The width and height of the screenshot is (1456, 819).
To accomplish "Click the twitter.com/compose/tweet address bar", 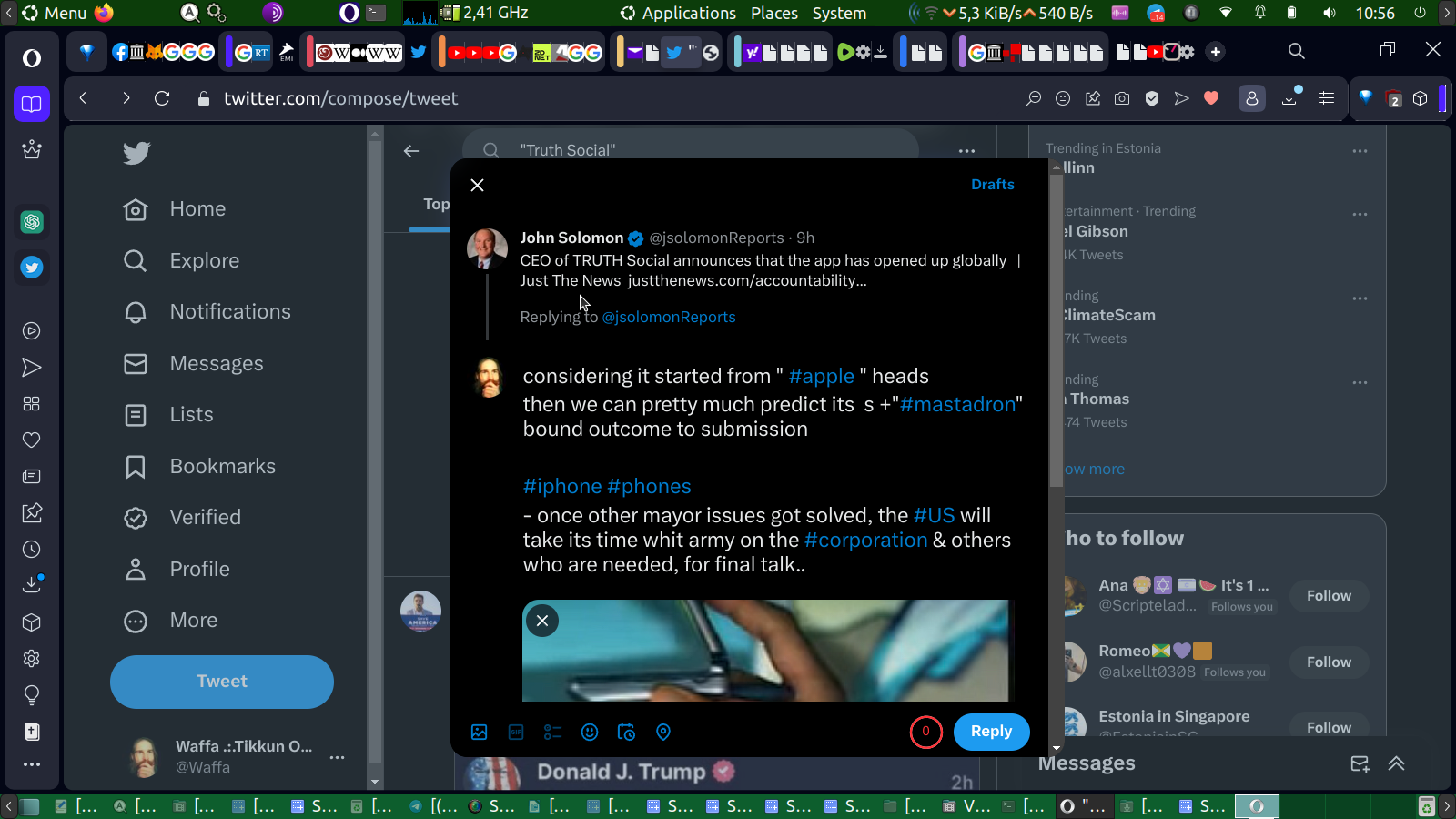I will point(340,98).
